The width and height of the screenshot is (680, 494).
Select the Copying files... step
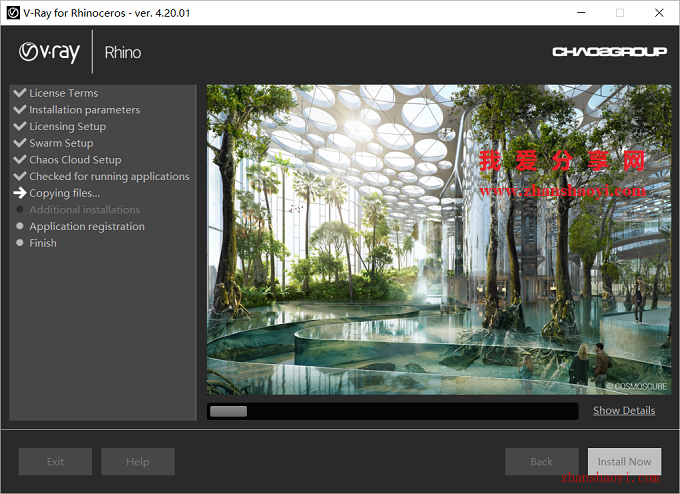[65, 193]
